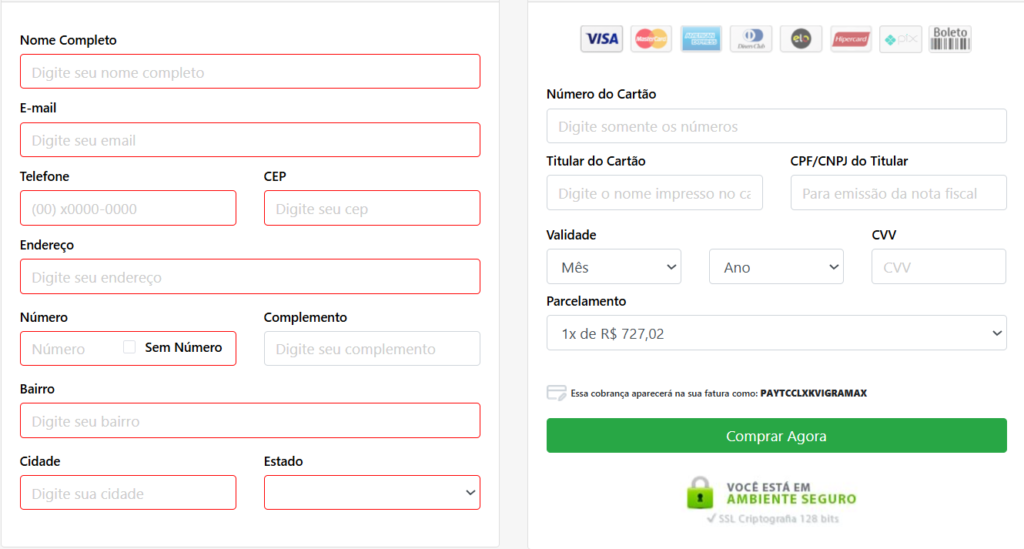This screenshot has height=549, width=1024.
Task: Check the Sem Número checkbox
Action: click(129, 347)
